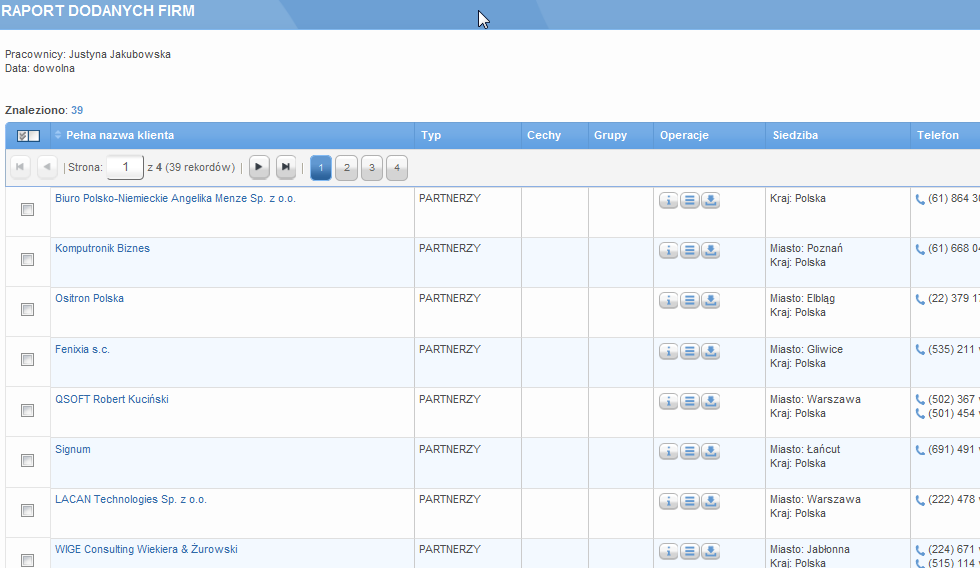
Task: Tick checkbox for WIGE Consulting Wiekiera & Żurowski
Action: coord(28,561)
